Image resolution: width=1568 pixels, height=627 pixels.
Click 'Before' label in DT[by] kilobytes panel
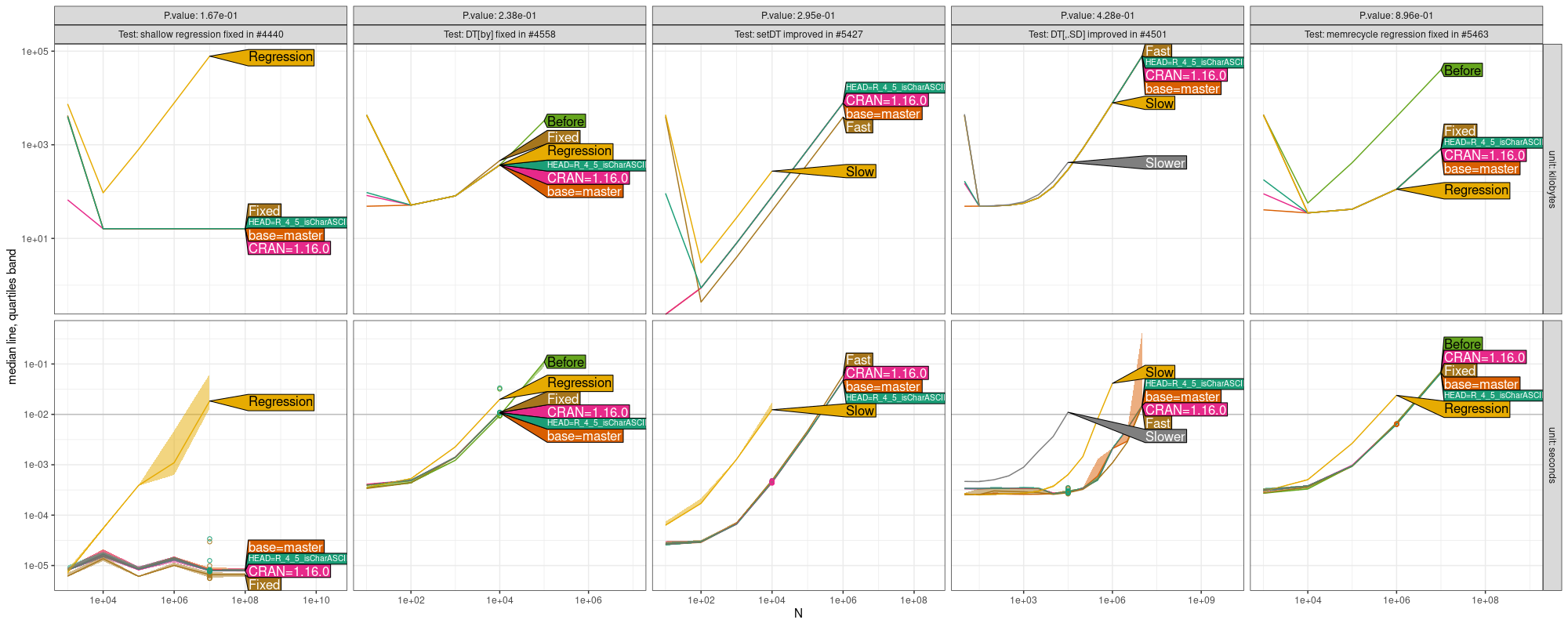(565, 121)
